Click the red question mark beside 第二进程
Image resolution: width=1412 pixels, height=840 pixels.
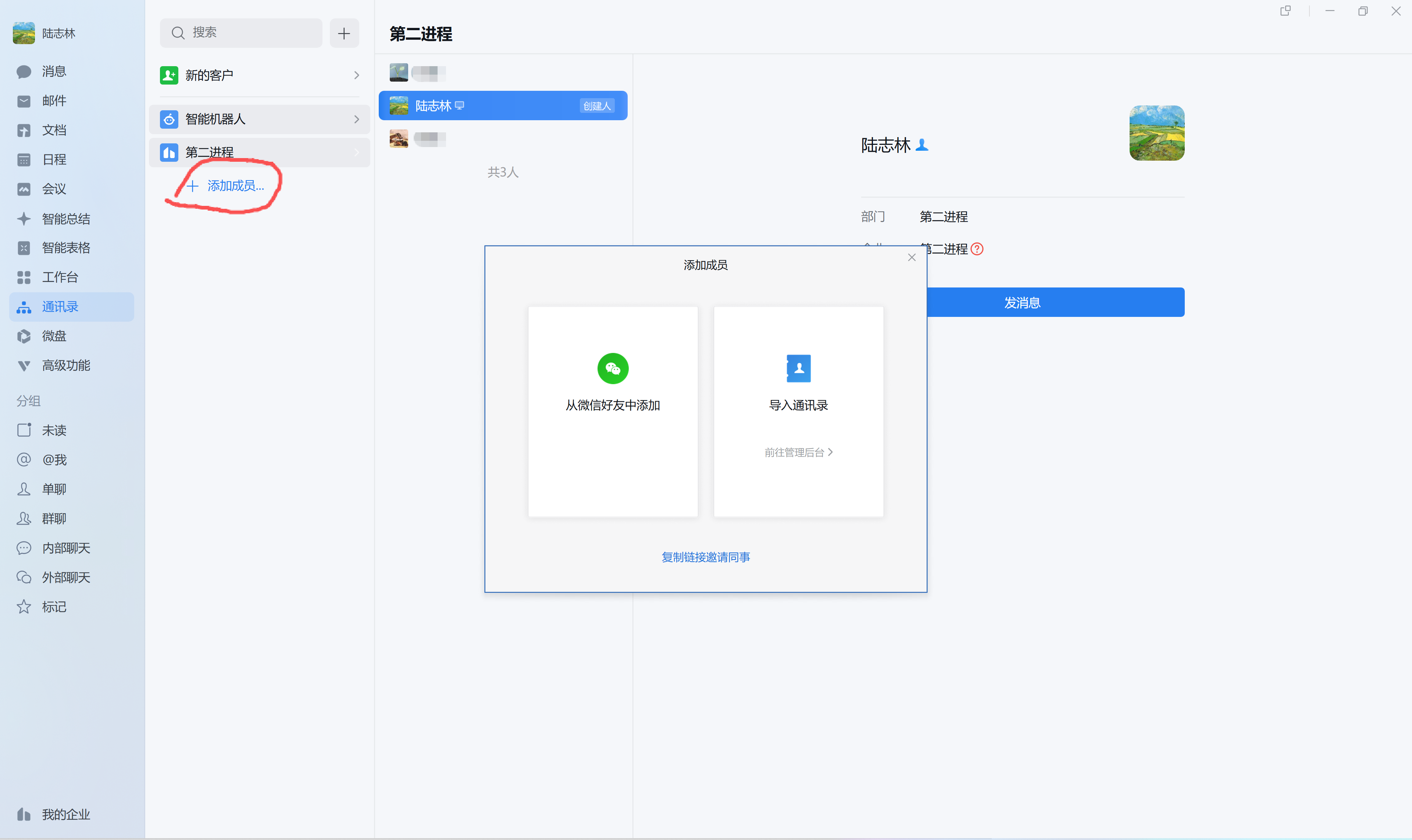[x=977, y=249]
